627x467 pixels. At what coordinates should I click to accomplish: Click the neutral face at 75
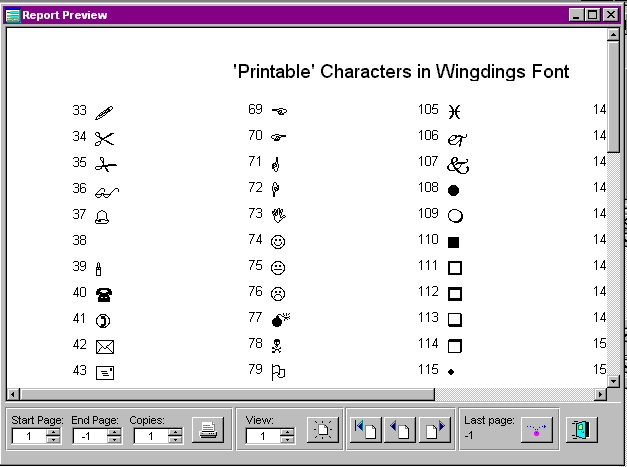(x=278, y=268)
